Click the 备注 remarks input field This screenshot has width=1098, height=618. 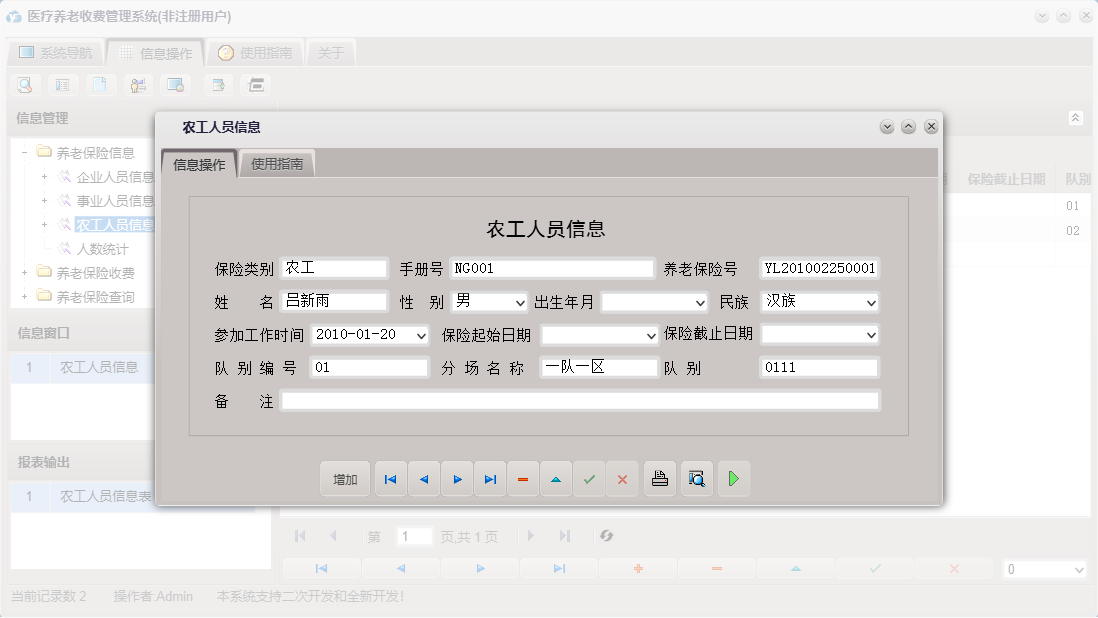[x=580, y=401]
